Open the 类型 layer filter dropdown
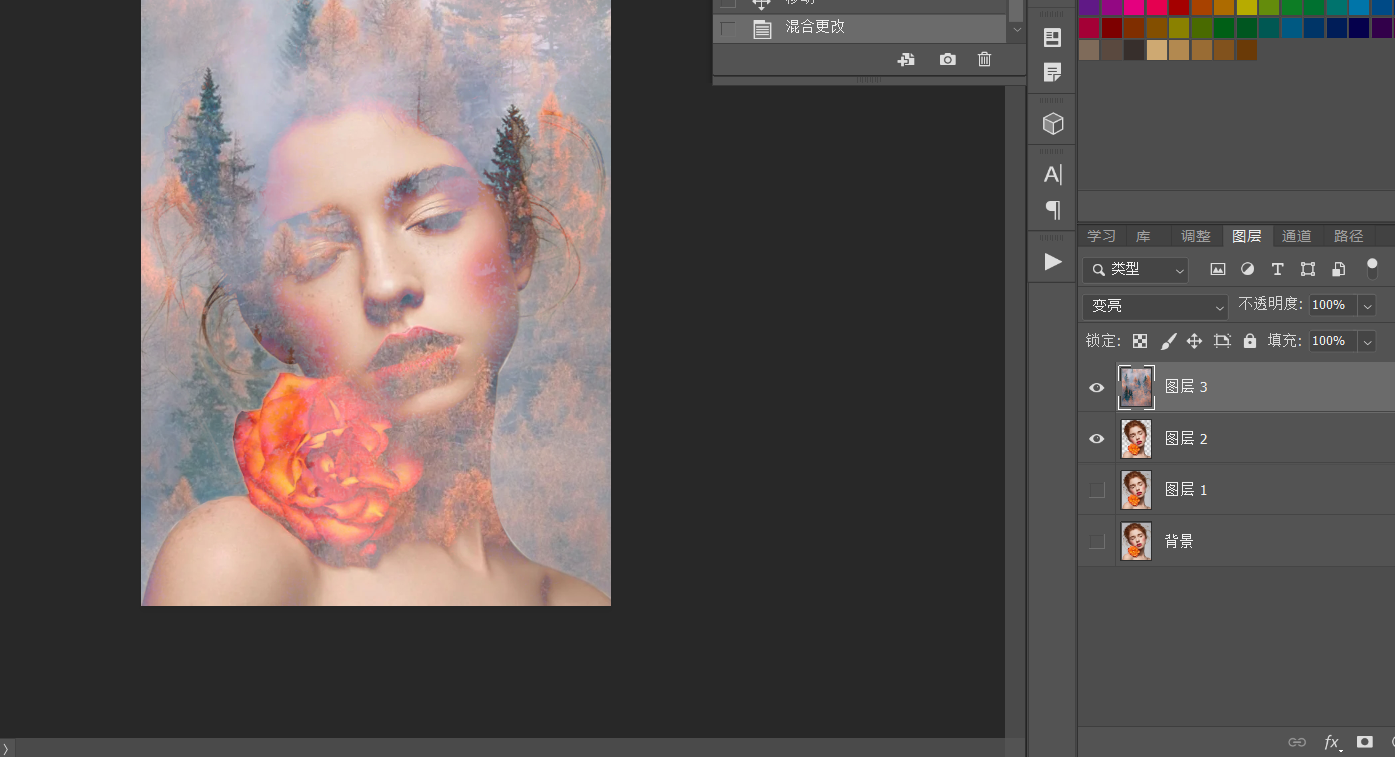The height and width of the screenshot is (757, 1395). [x=1135, y=270]
